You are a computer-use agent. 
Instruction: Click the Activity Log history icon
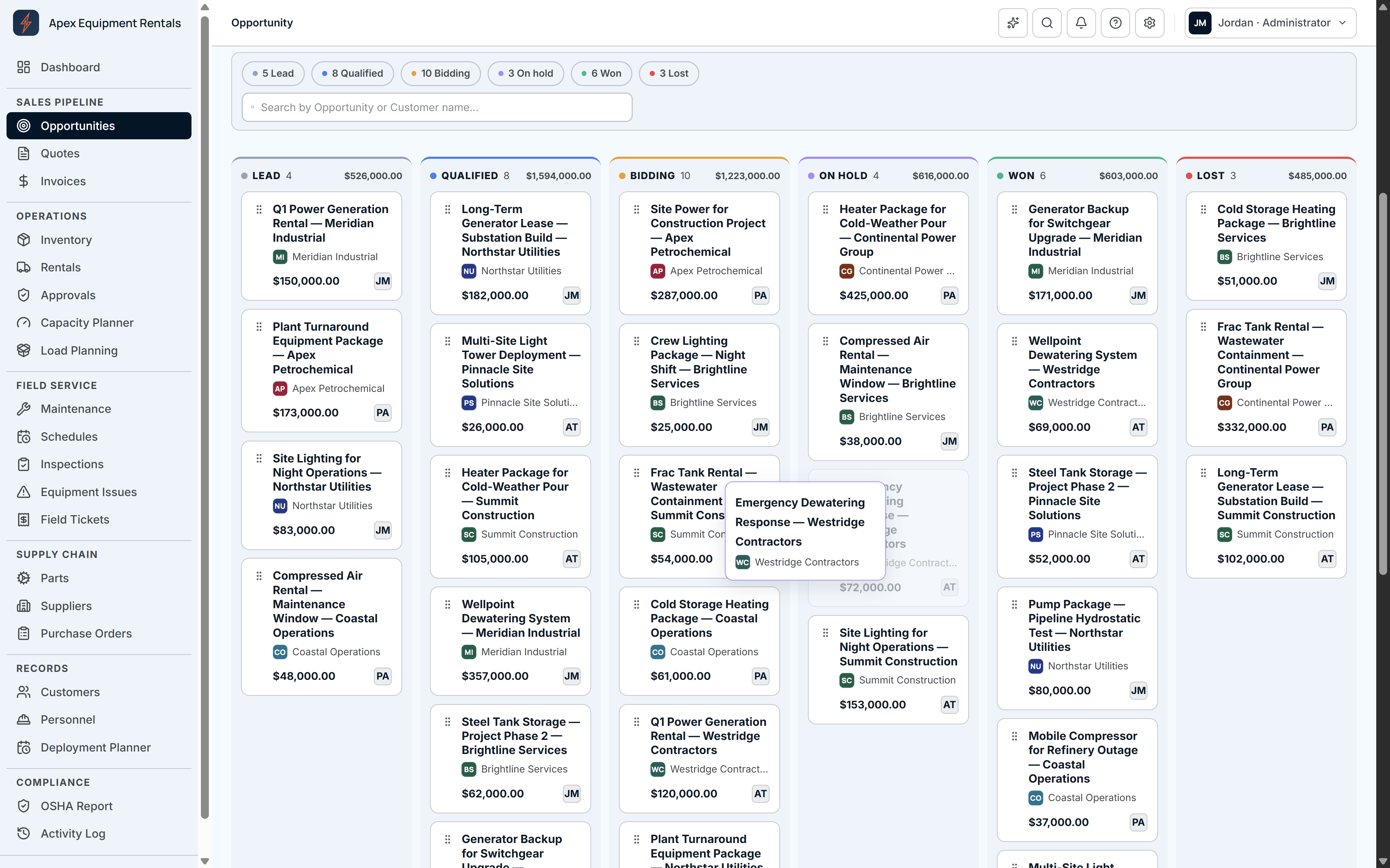(24, 834)
